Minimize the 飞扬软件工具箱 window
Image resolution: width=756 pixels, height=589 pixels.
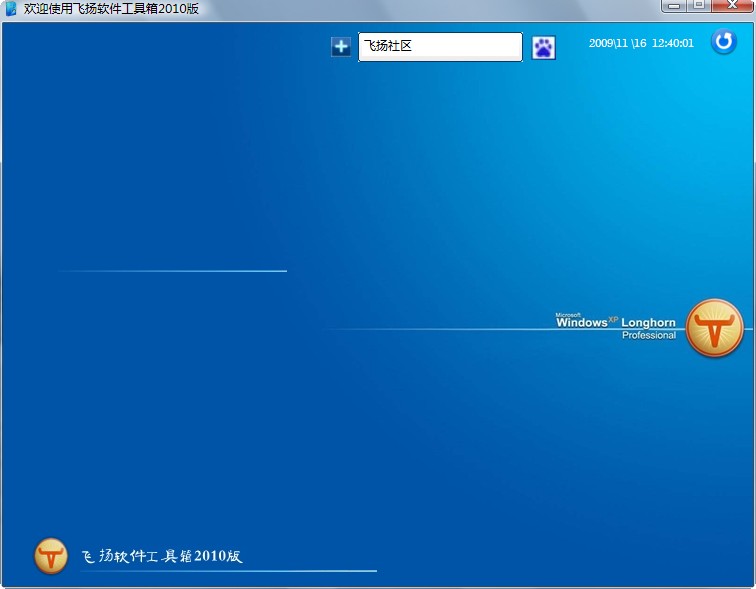coord(674,5)
